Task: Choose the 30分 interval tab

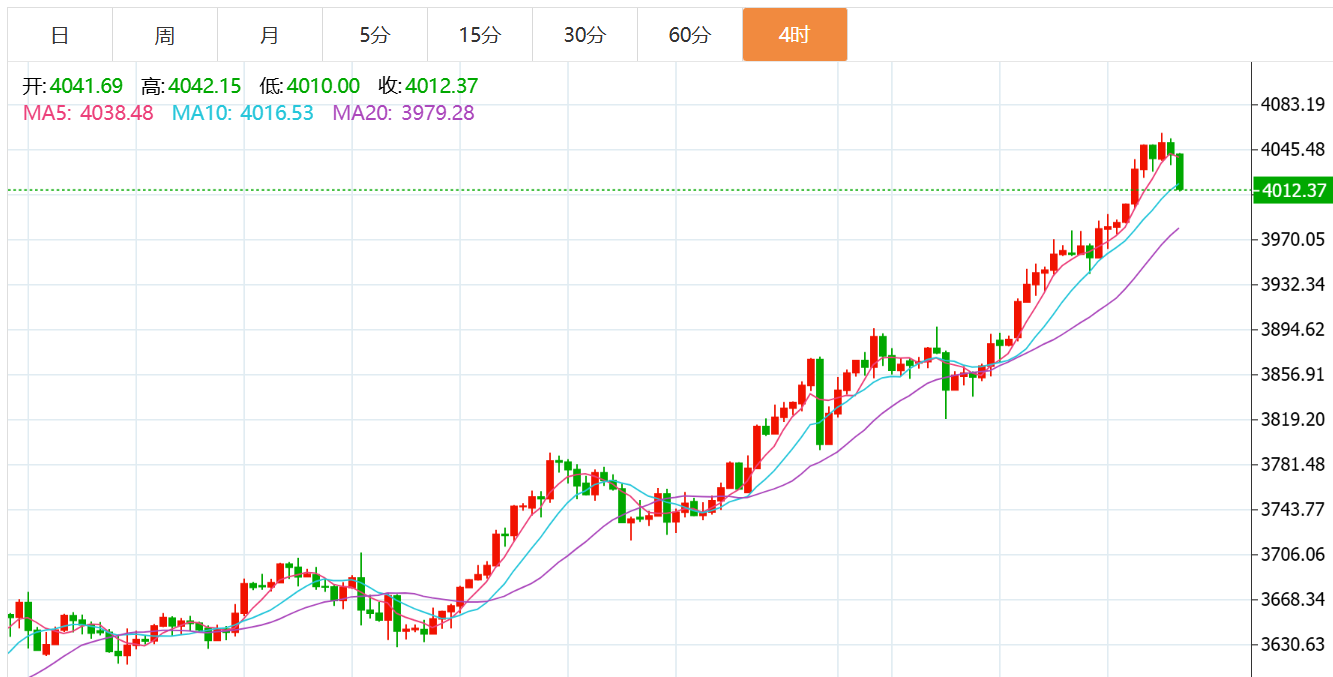Action: (585, 35)
